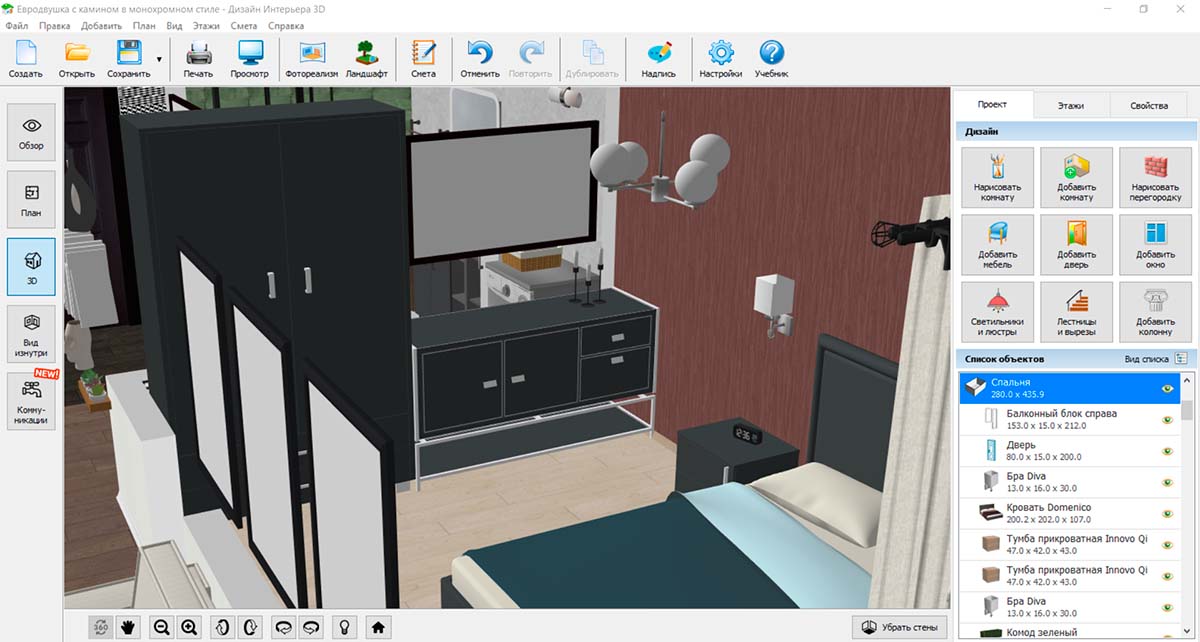Image resolution: width=1200 pixels, height=642 pixels.
Task: Open Светильники и люстры lighting catalog
Action: (997, 311)
